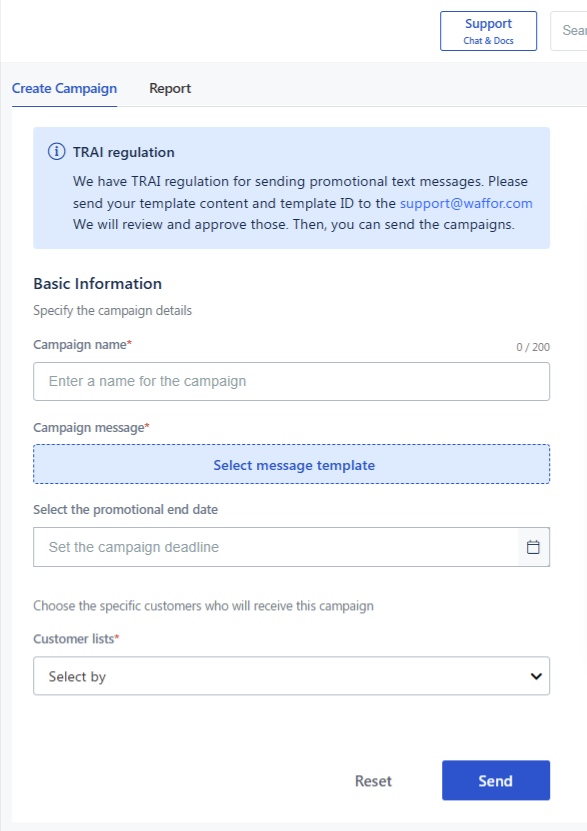Select the Create Campaign tab

64,89
